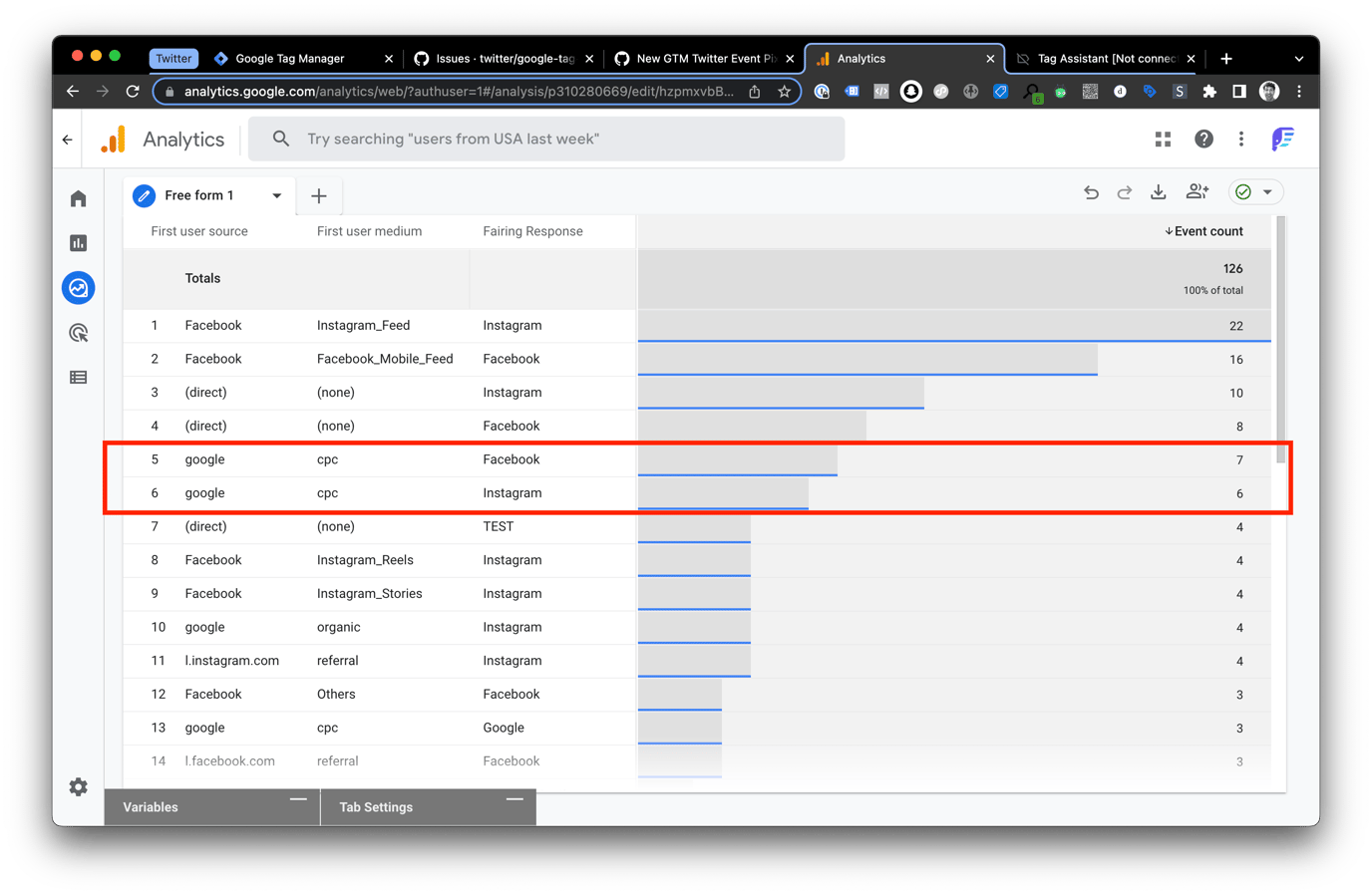Select the Instagram_Stories cell
This screenshot has height=895, width=1372.
coord(369,594)
